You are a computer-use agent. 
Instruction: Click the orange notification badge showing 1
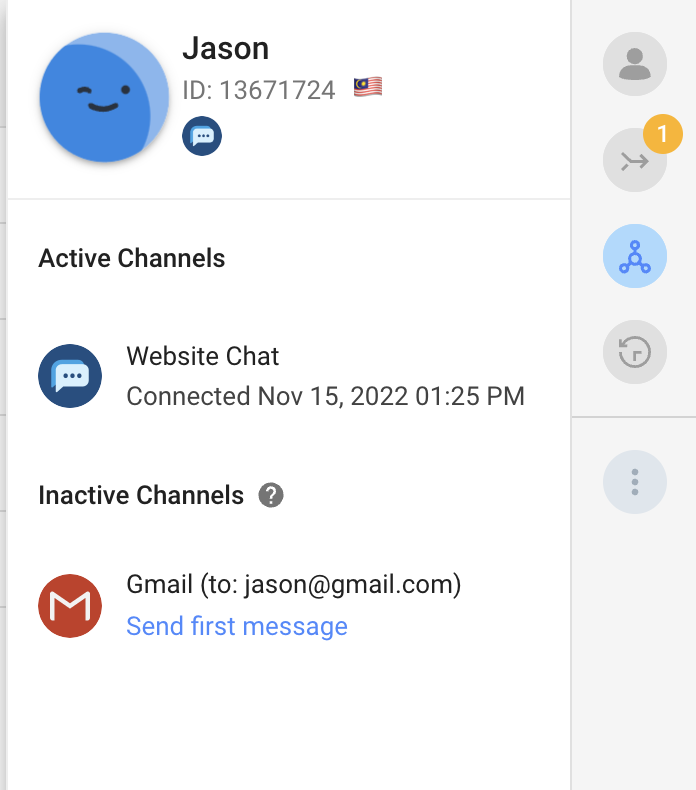click(663, 134)
